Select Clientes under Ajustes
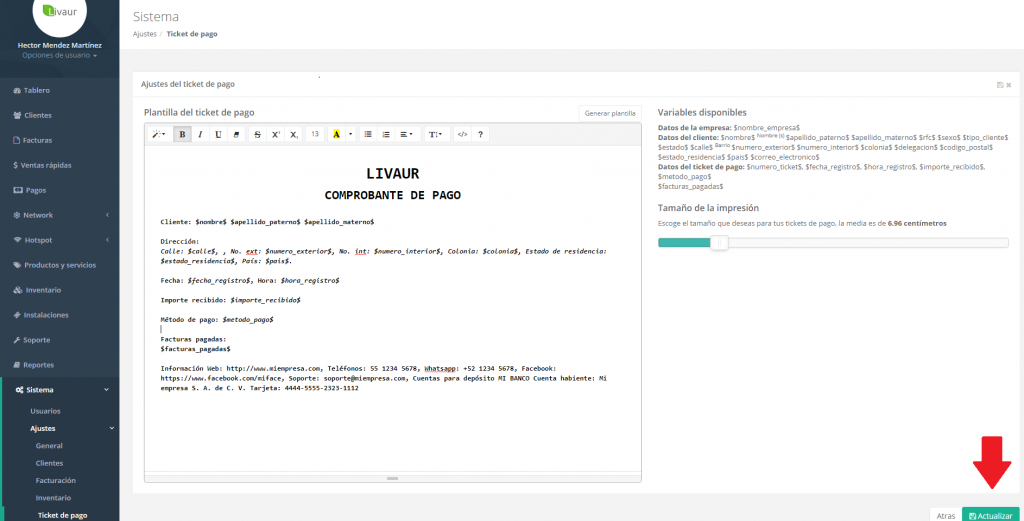 50,463
